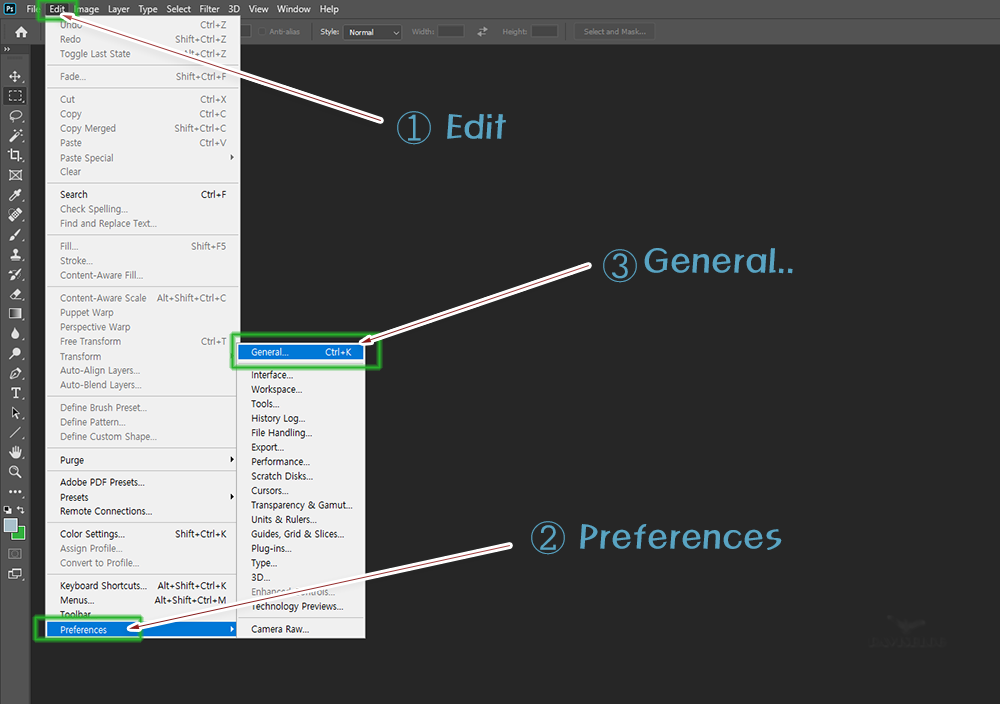Toggle Quick Mask mode icon
Image resolution: width=1000 pixels, height=704 pixels.
(15, 554)
